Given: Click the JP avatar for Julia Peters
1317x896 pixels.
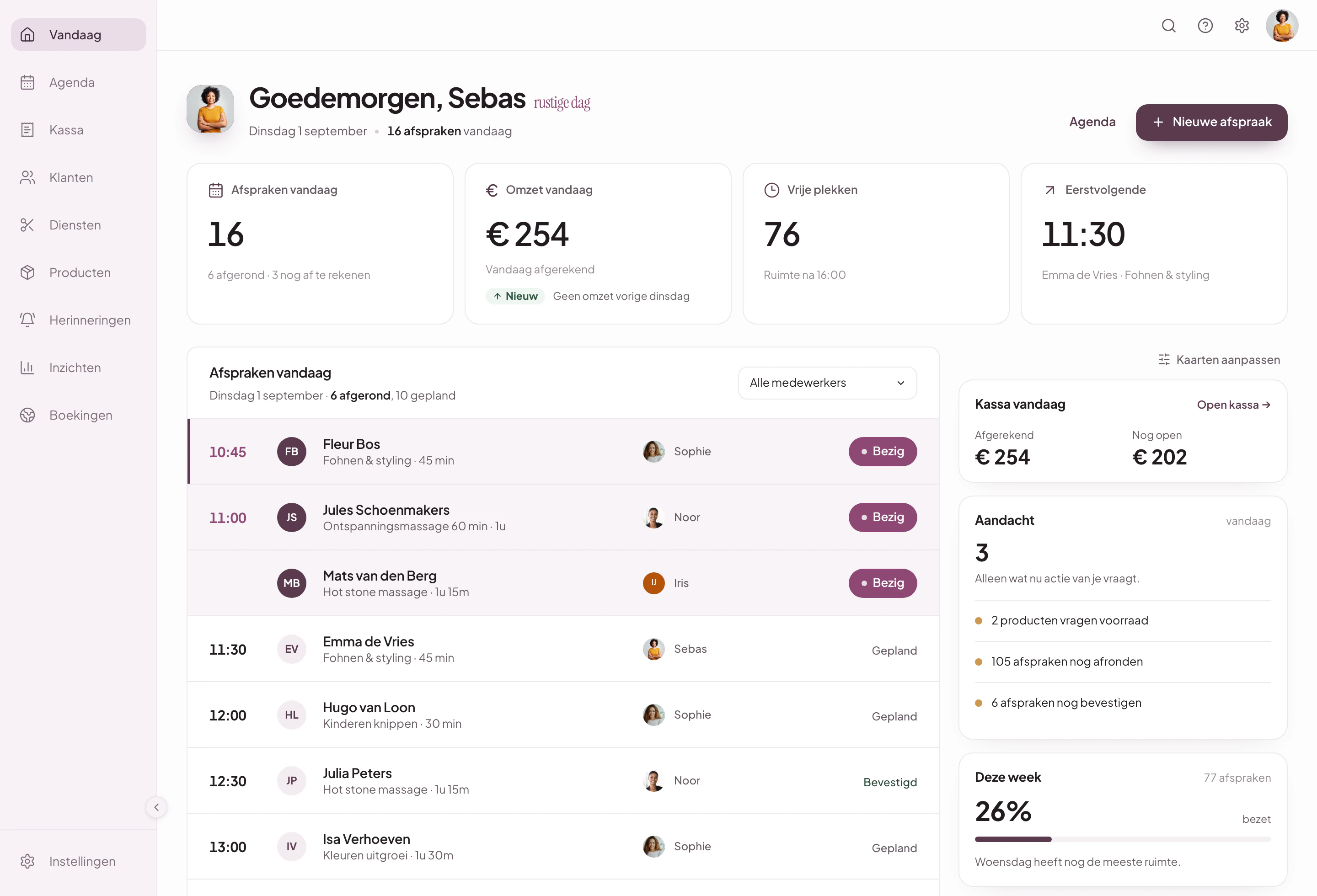Looking at the screenshot, I should click(x=291, y=780).
